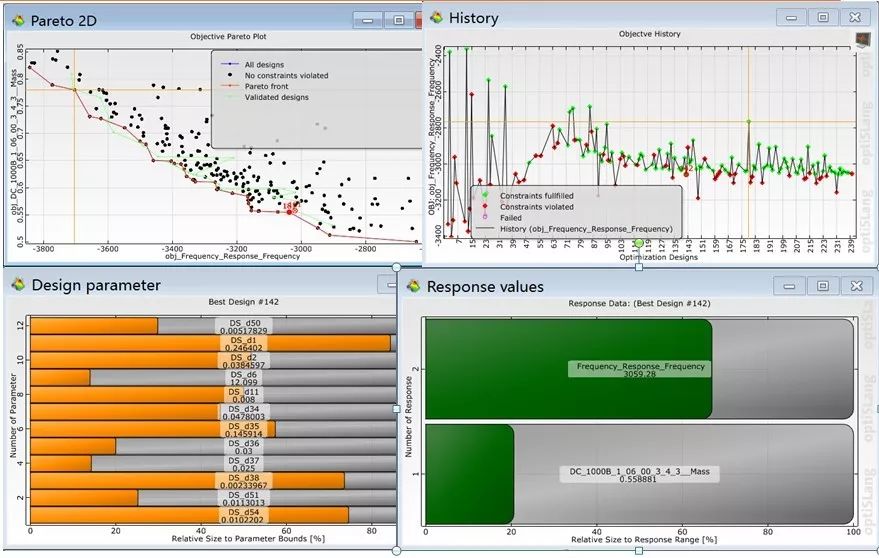This screenshot has height=558, width=879.
Task: Click 'History (obj_Frequency_Response_Frequency)' legend entry
Action: [586, 229]
